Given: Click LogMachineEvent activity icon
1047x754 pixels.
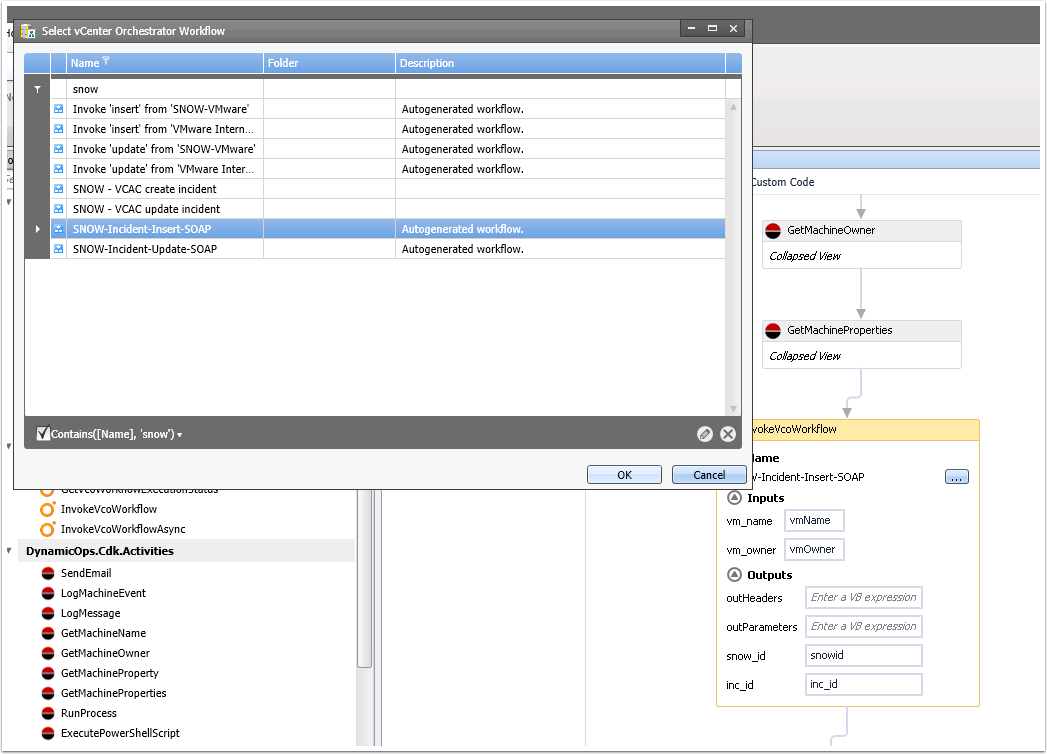Looking at the screenshot, I should click(x=47, y=593).
